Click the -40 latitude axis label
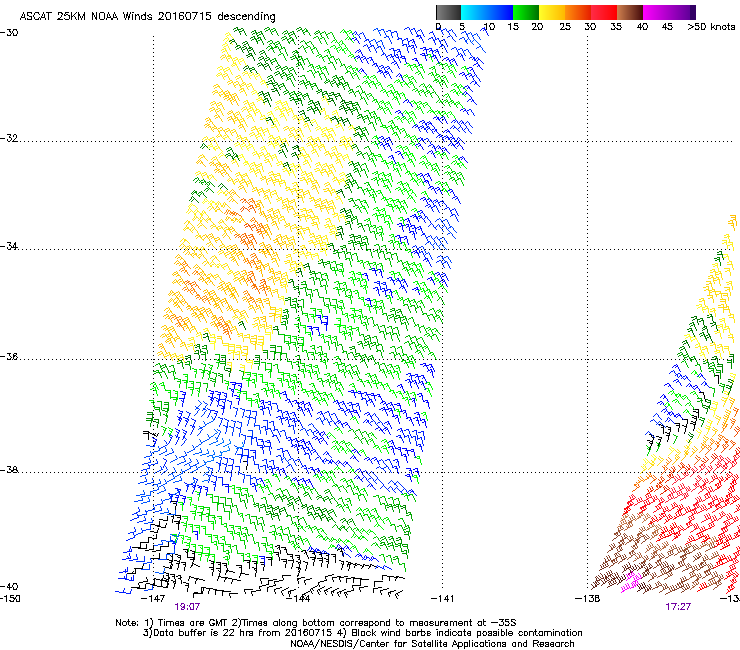This screenshot has height=650, width=740. (9, 586)
